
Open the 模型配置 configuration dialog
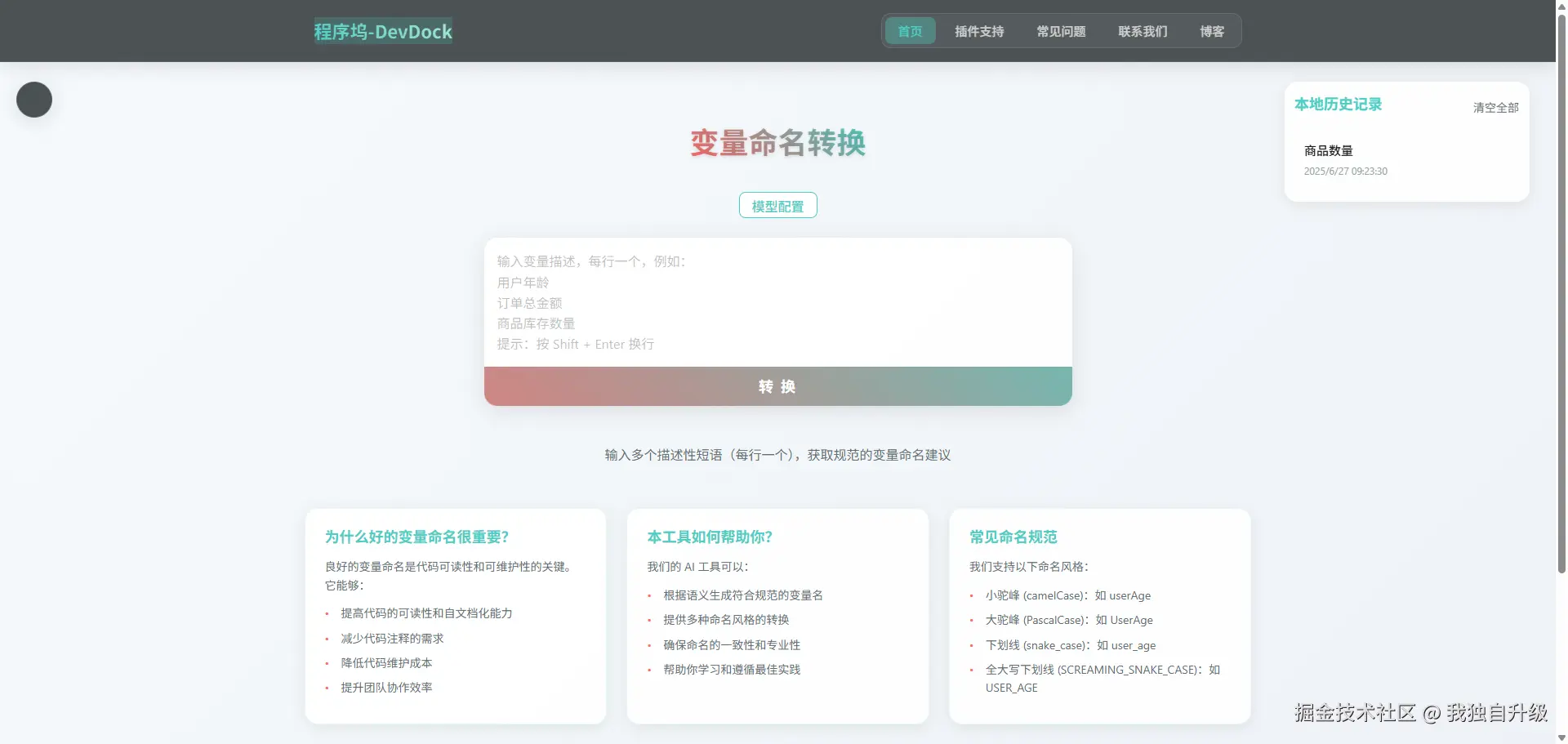tap(777, 205)
